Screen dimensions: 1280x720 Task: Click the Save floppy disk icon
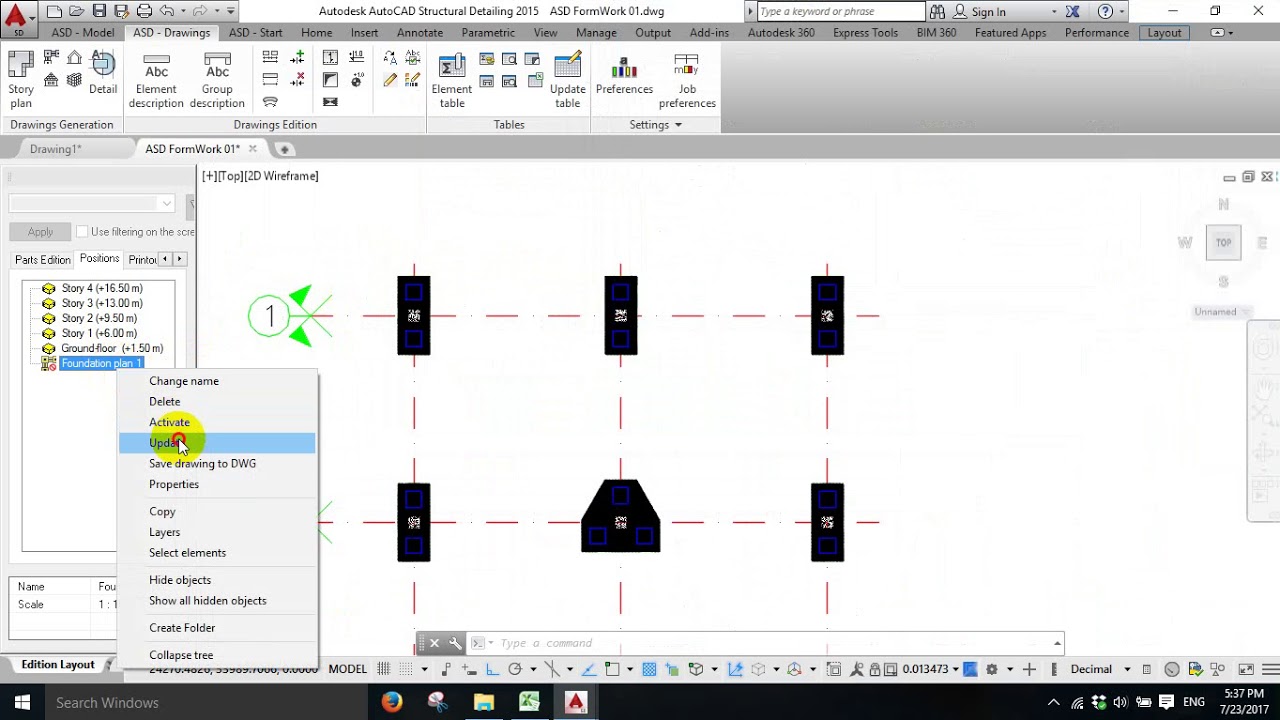coord(99,11)
